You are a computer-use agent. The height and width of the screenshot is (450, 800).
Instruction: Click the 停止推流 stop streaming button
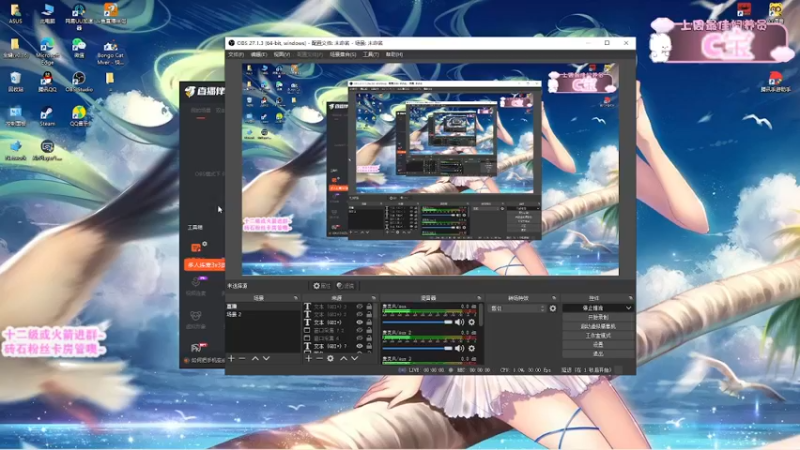point(592,308)
